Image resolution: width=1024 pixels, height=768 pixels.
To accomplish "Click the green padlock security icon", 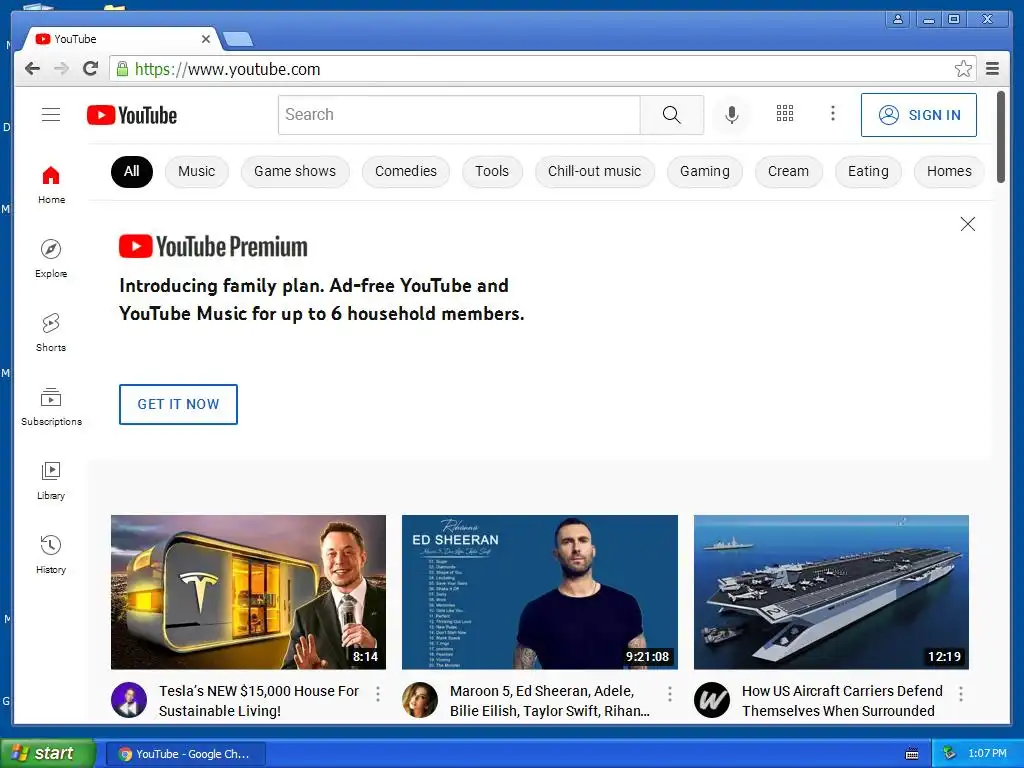I will (122, 69).
